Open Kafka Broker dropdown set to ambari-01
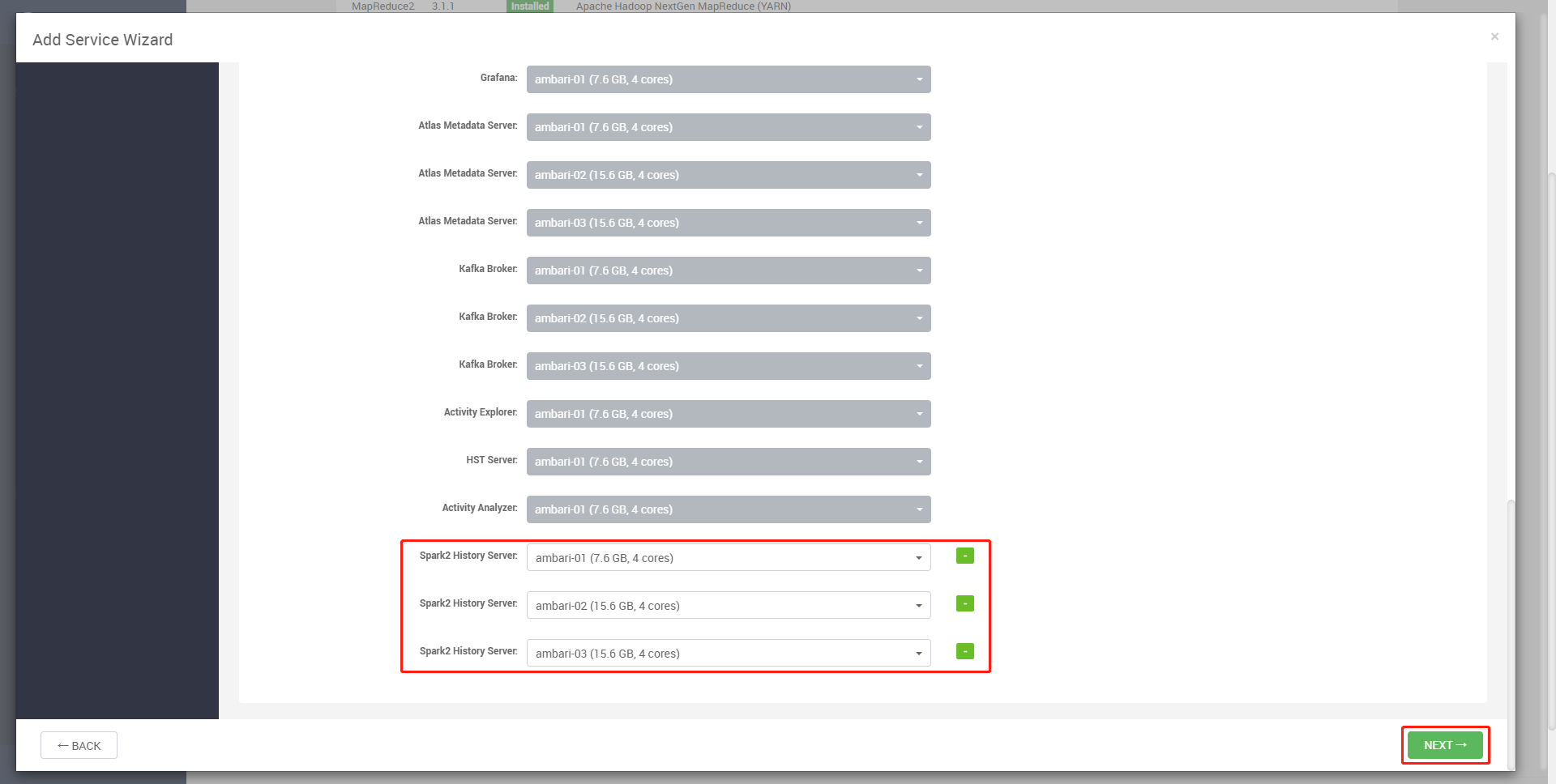This screenshot has height=784, width=1556. pos(729,271)
